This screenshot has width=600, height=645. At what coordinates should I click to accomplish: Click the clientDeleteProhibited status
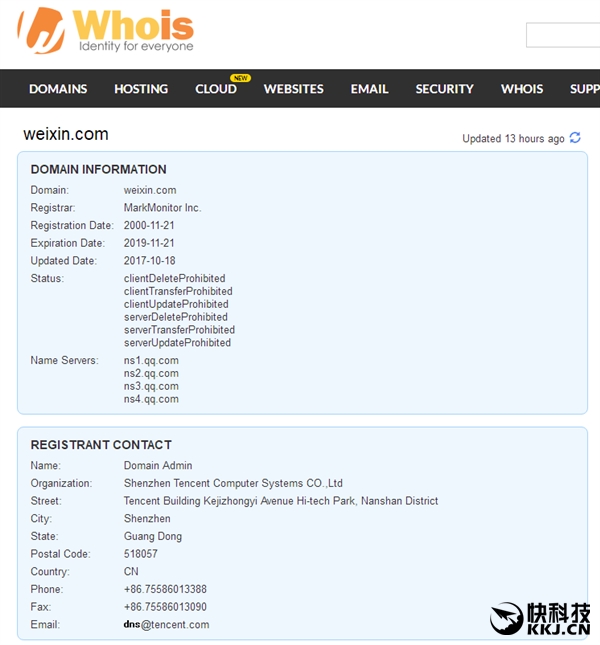pos(174,278)
